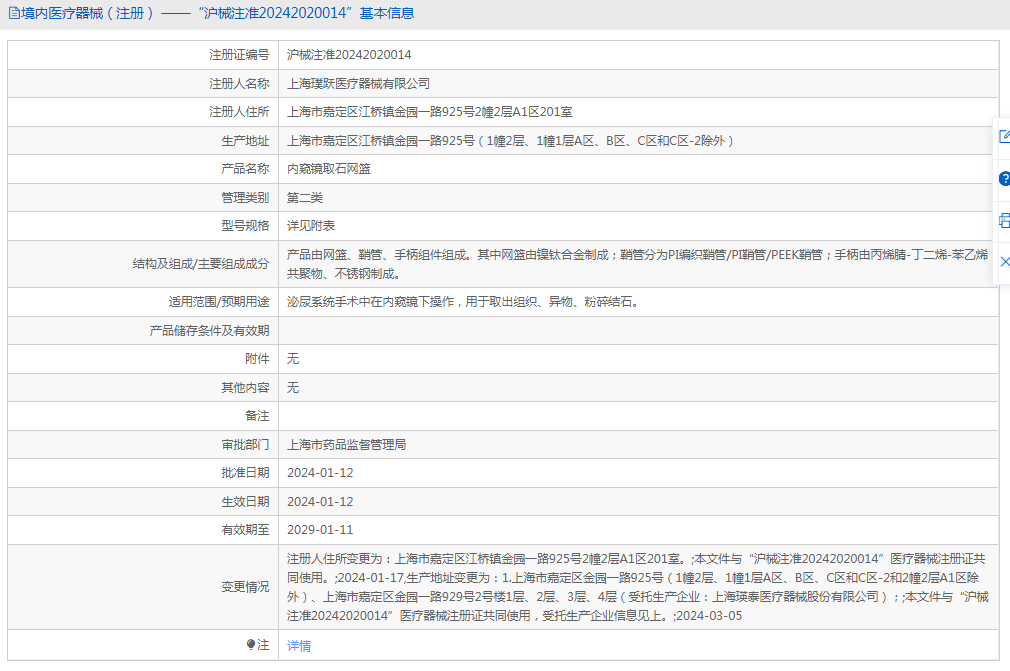Image resolution: width=1010 pixels, height=671 pixels.
Task: Click the 附件 row label
Action: click(257, 359)
